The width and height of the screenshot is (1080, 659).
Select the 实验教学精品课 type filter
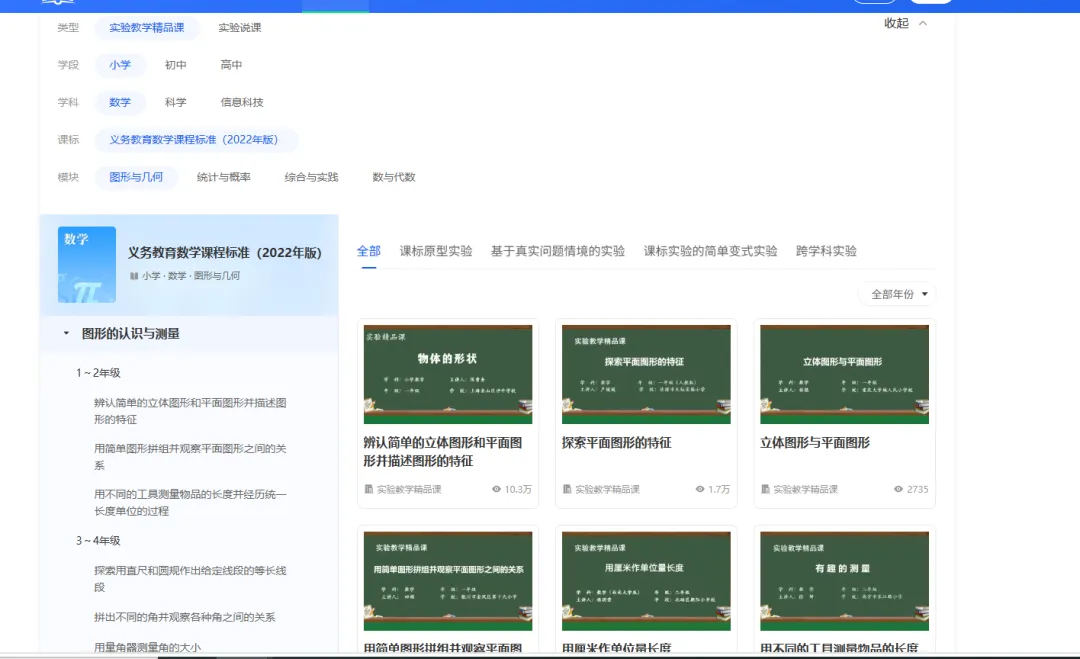point(147,28)
